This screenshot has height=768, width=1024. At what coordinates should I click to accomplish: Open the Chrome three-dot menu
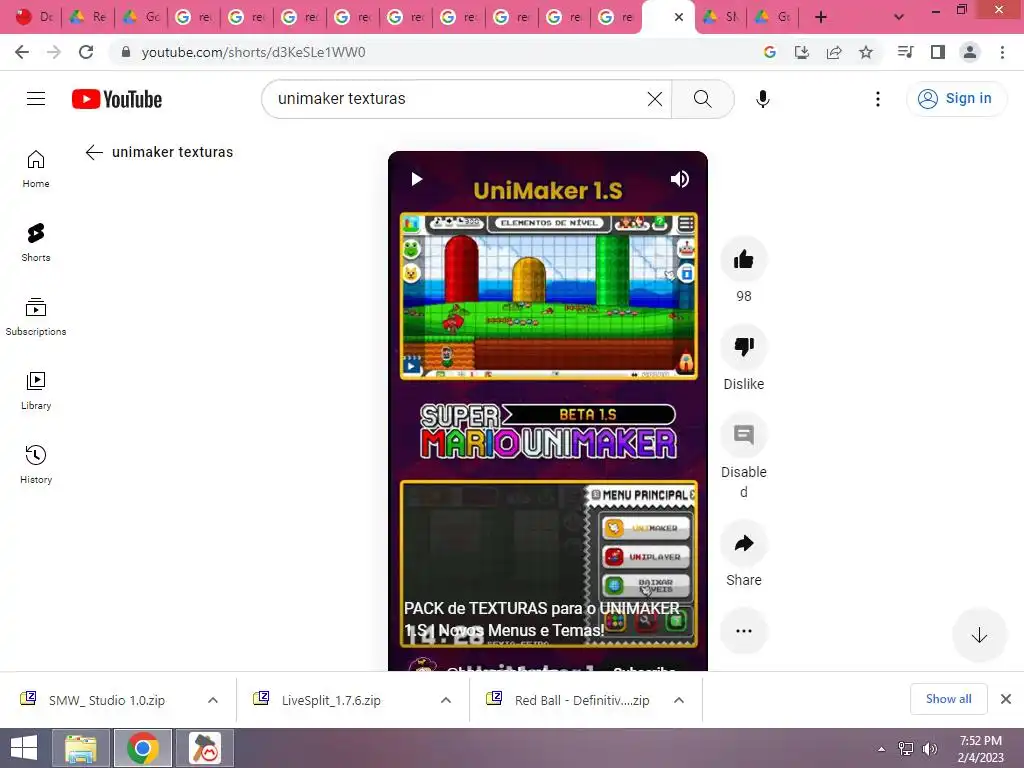click(x=1002, y=52)
